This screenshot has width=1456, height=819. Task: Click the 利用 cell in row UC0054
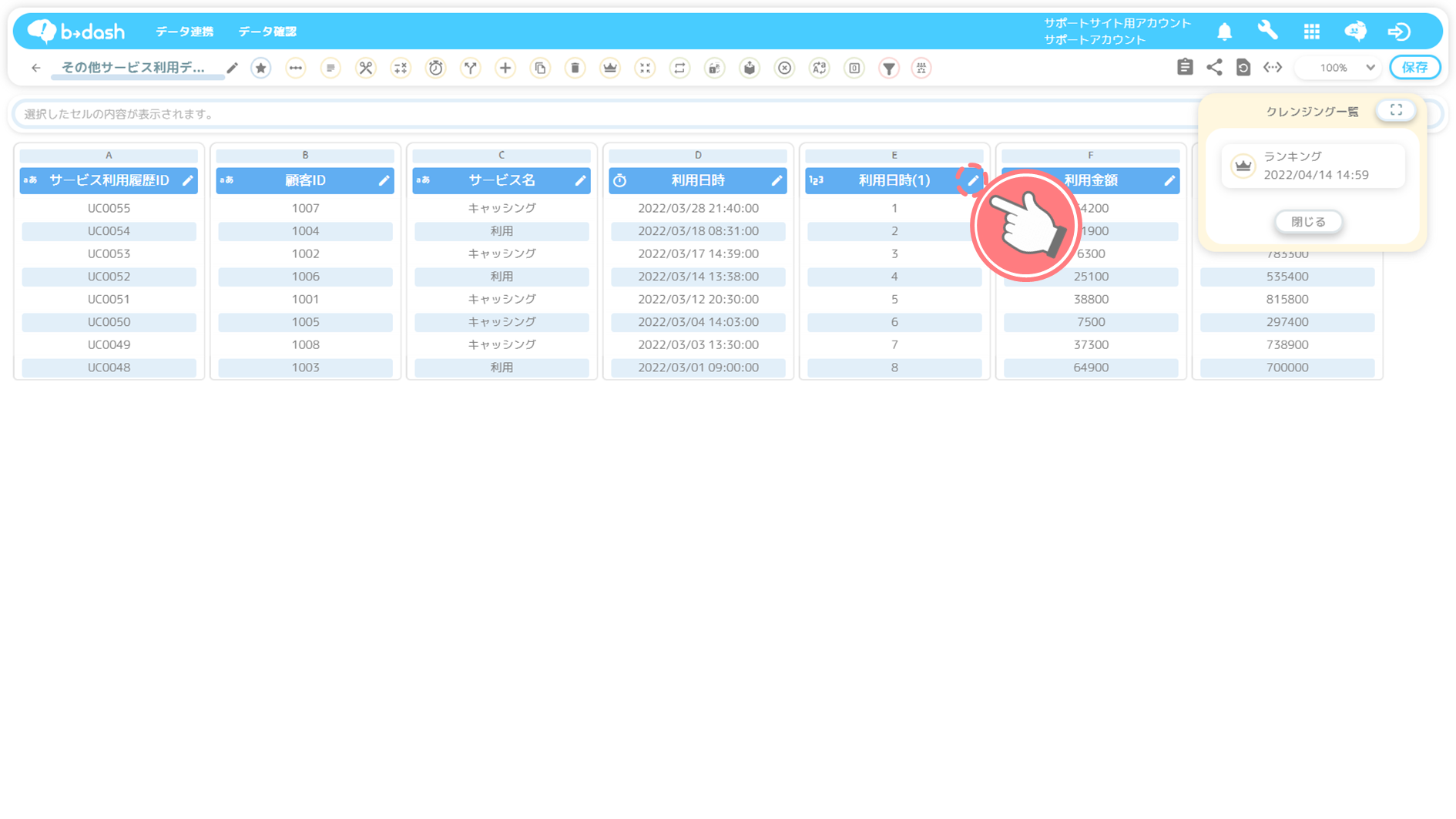tap(502, 231)
